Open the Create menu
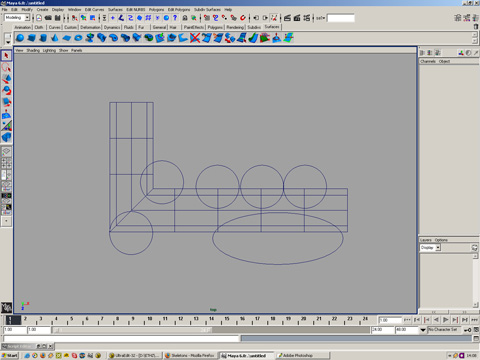Image resolution: width=480 pixels, height=360 pixels. [x=42, y=9]
